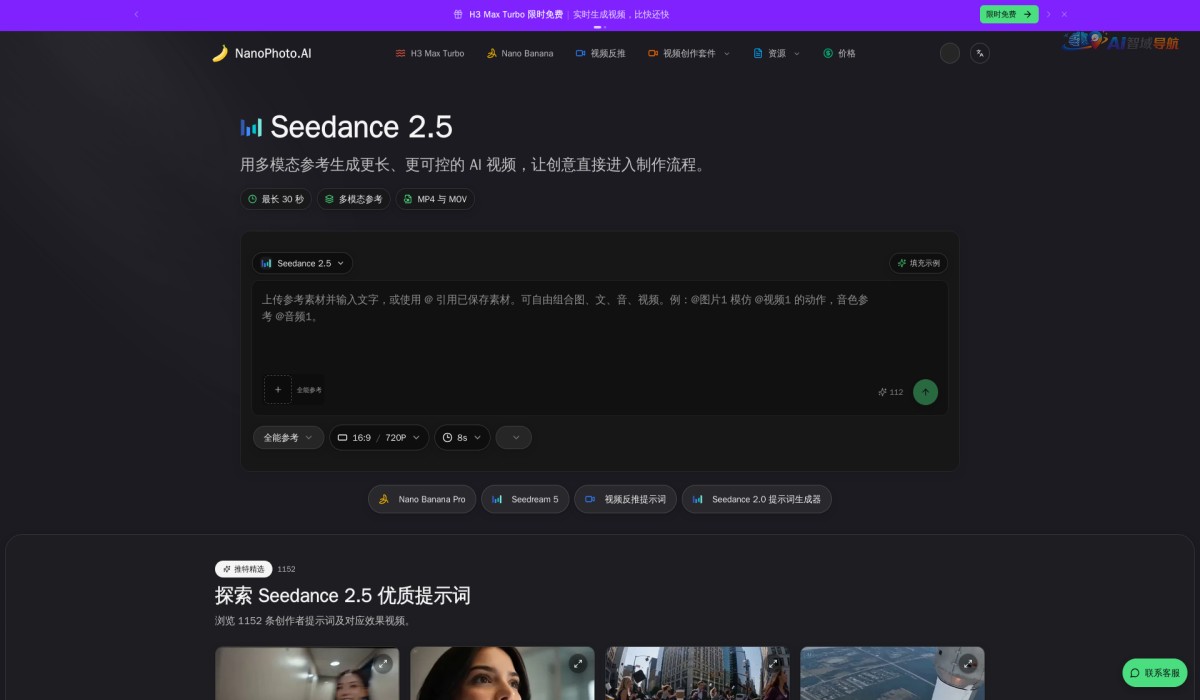
Task: Expand the woman's face video card
Action: coord(577,663)
